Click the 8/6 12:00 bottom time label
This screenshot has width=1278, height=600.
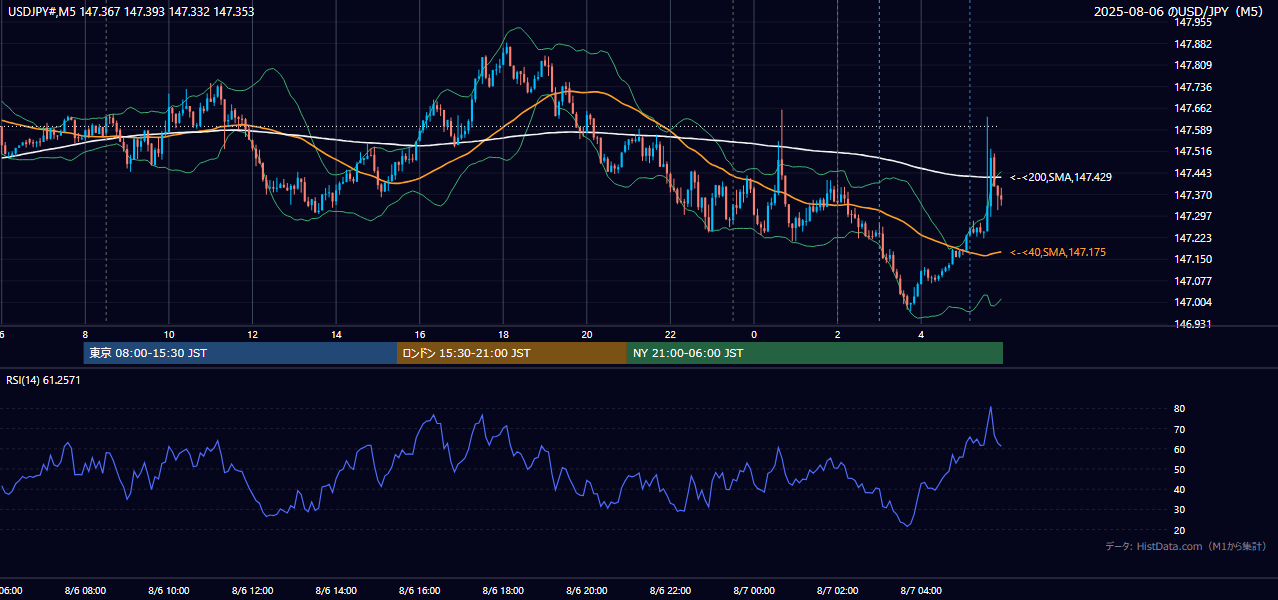[x=252, y=590]
